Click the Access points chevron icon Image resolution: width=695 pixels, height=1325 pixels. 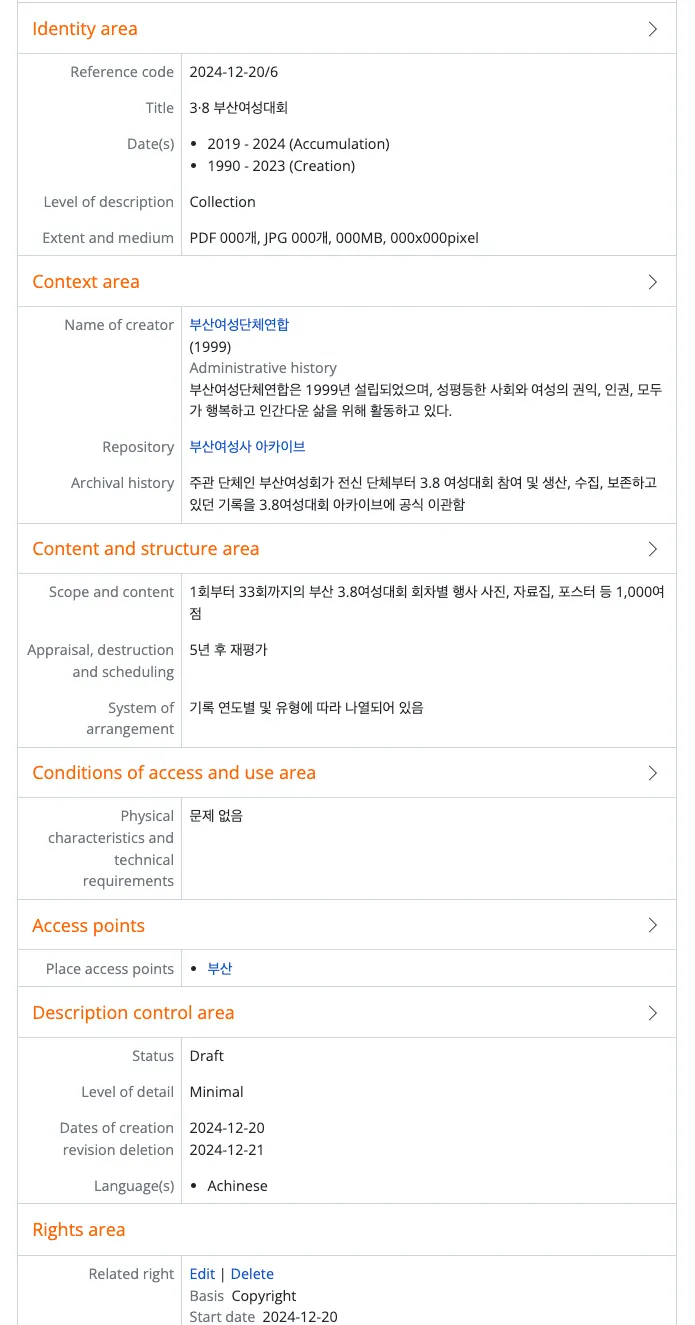(653, 926)
